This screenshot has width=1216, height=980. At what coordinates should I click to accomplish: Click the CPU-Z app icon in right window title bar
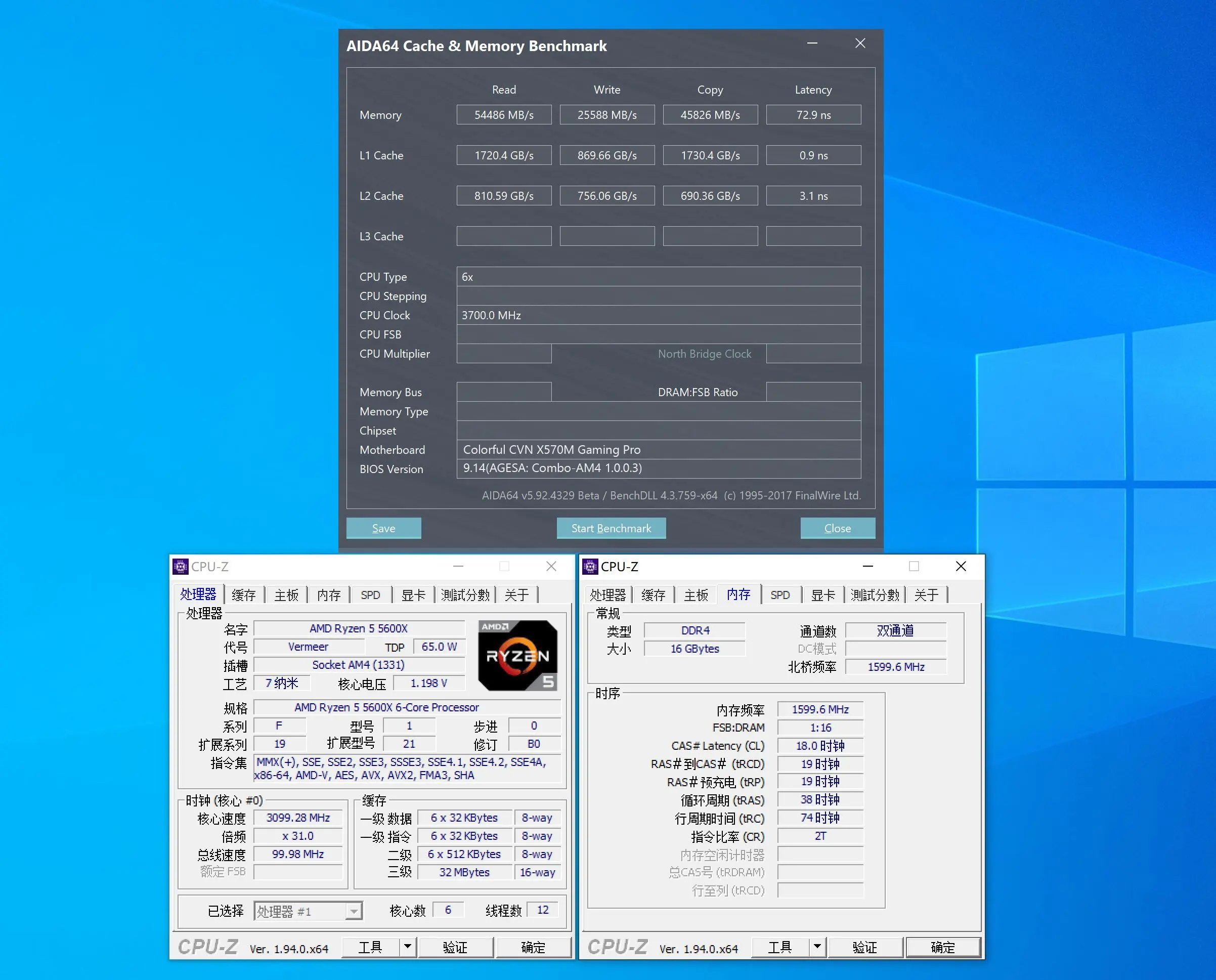(590, 566)
